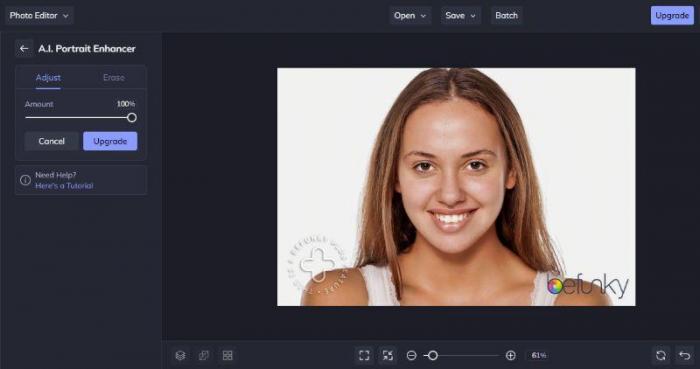Open the Open dropdown menu
Image resolution: width=700 pixels, height=369 pixels.
(410, 16)
